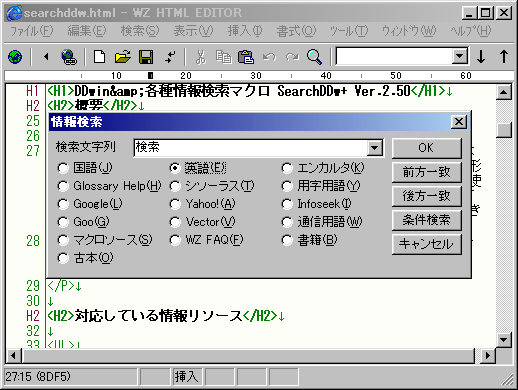Viewport: 518px width, 390px height.
Task: Click the horizontal scrollbar right arrow
Action: (488, 356)
